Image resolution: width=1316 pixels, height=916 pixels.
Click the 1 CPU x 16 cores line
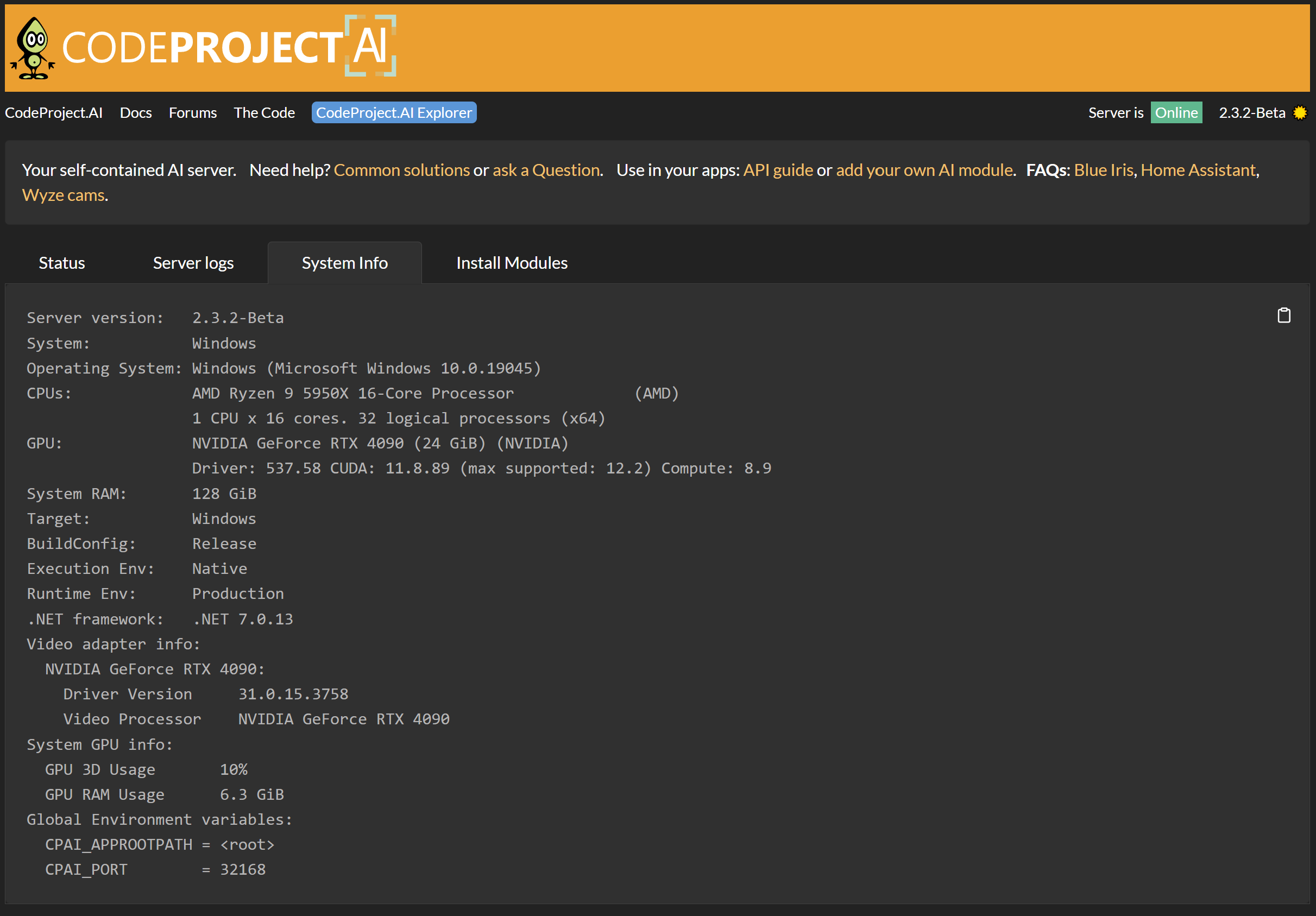point(399,418)
